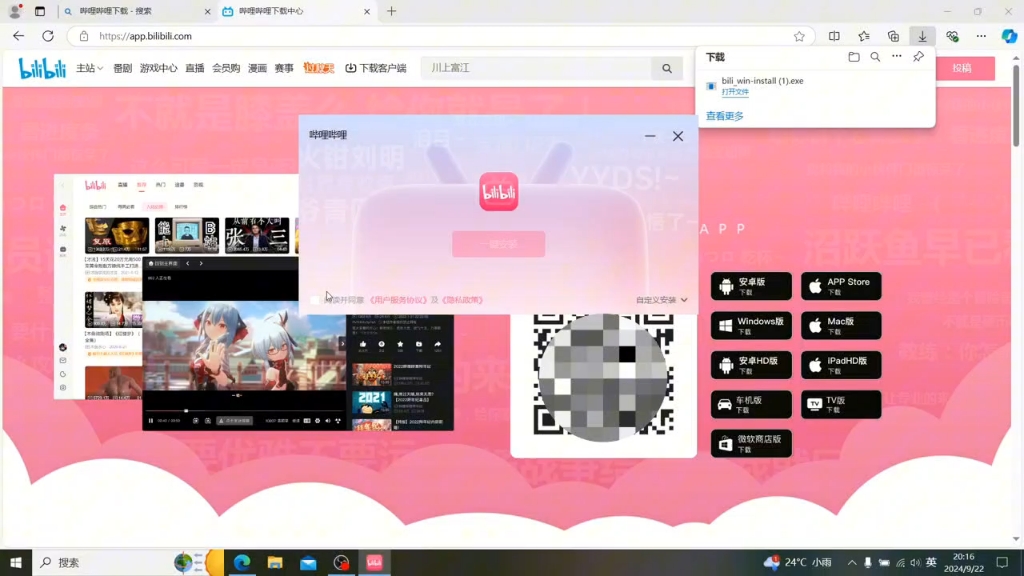Reload the page with the refresh icon
Image resolution: width=1024 pixels, height=576 pixels.
click(x=48, y=36)
